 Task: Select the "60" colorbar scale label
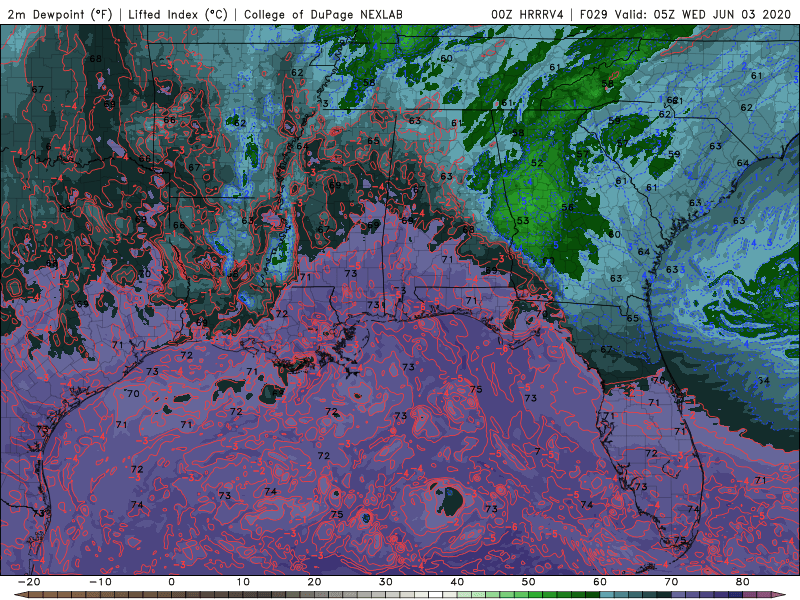tap(600, 582)
